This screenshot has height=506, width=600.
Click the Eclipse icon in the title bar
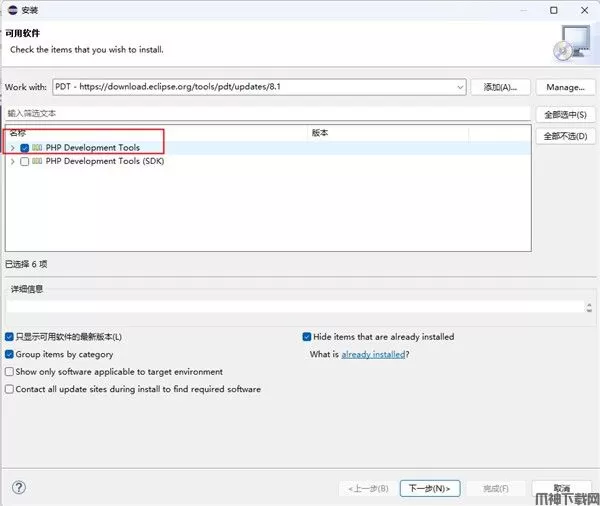[x=13, y=10]
